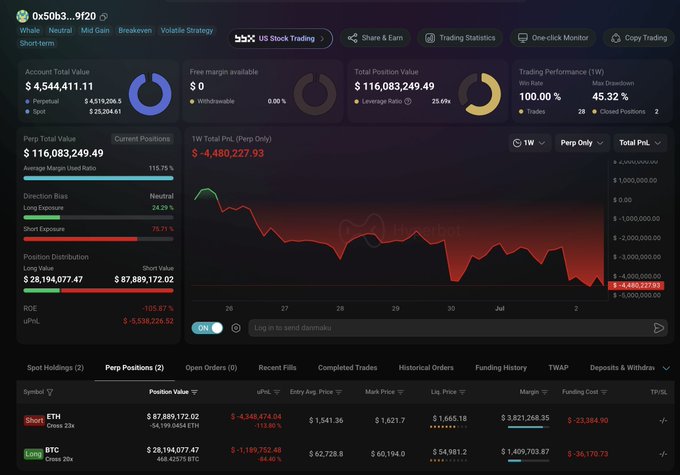Click the BBX logo in US Stock Trading
This screenshot has width=680, height=475.
245,39
